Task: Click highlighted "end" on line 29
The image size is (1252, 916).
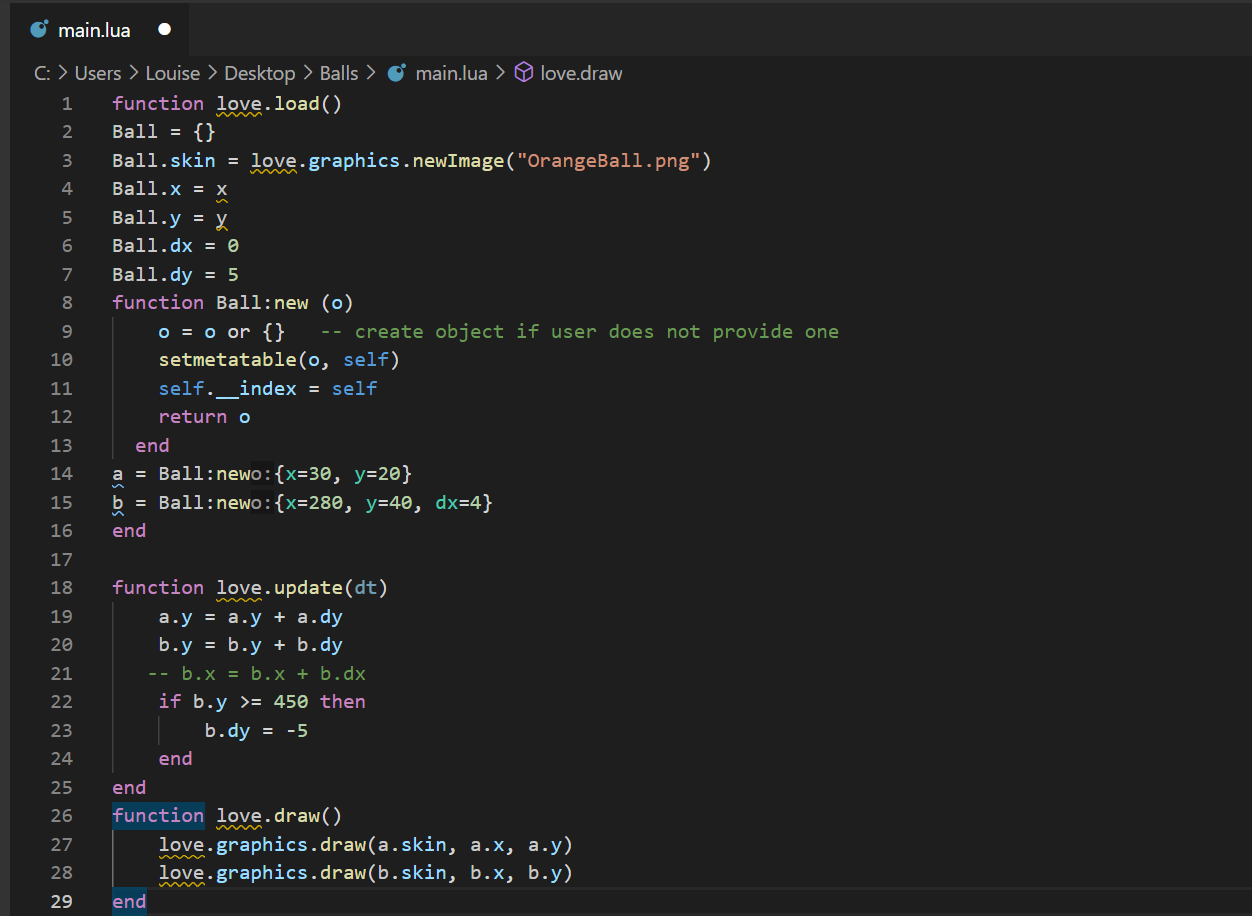Action: [x=129, y=901]
